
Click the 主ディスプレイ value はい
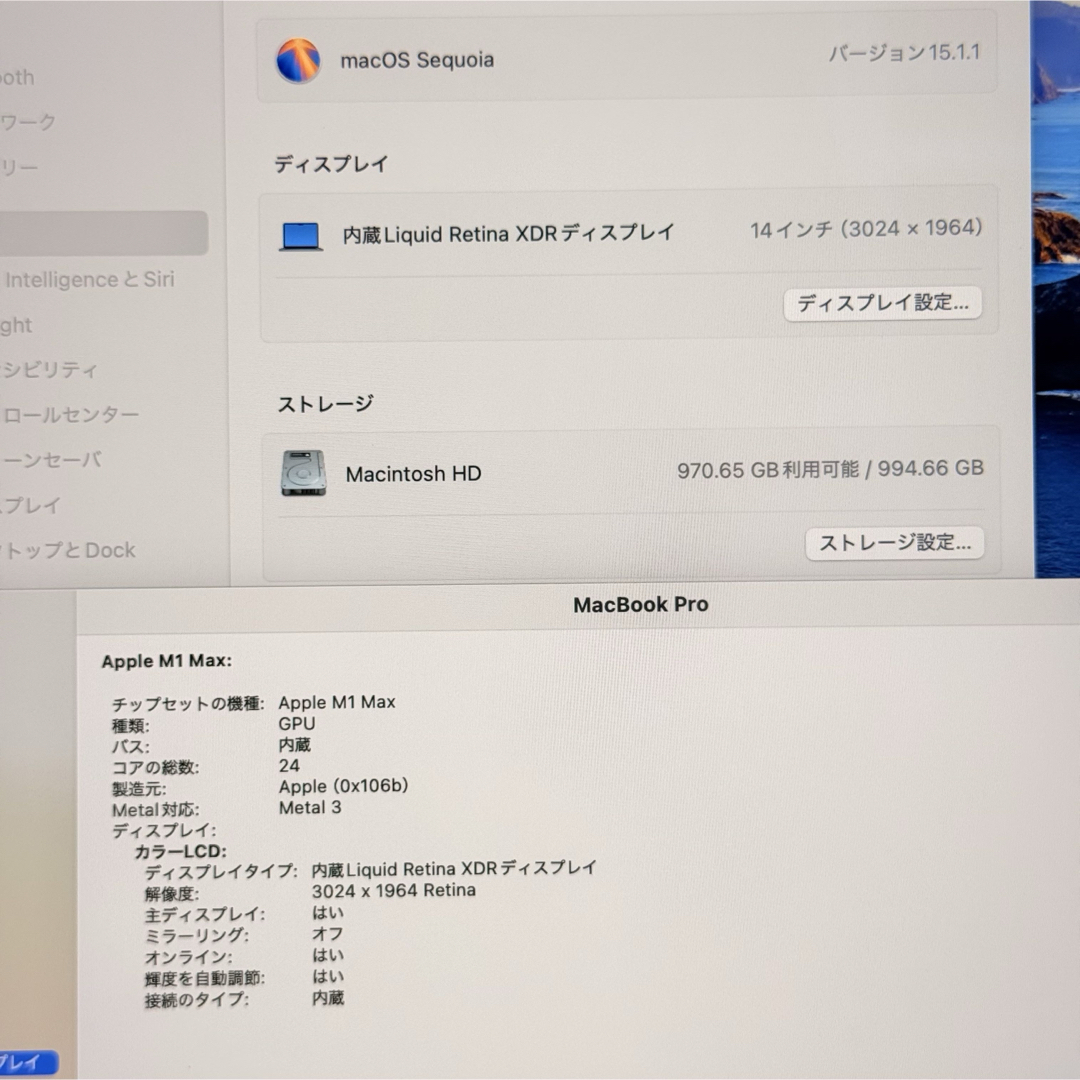click(328, 913)
